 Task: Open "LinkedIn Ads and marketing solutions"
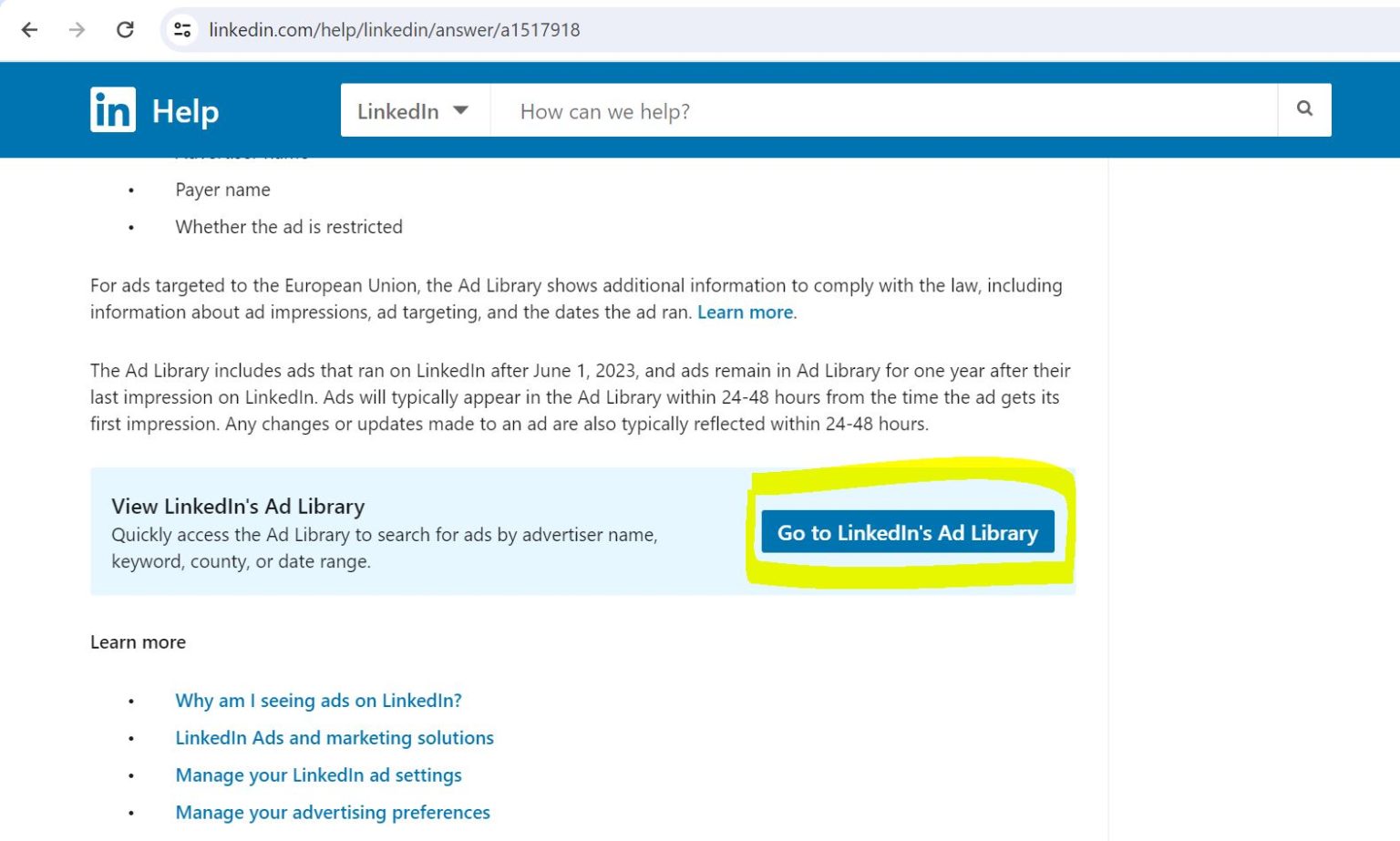[x=335, y=737]
